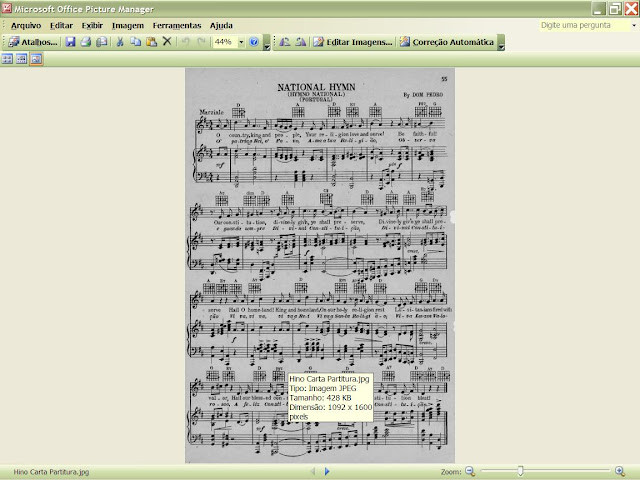Click the zoom slider thumb
The image size is (640, 480).
point(520,471)
